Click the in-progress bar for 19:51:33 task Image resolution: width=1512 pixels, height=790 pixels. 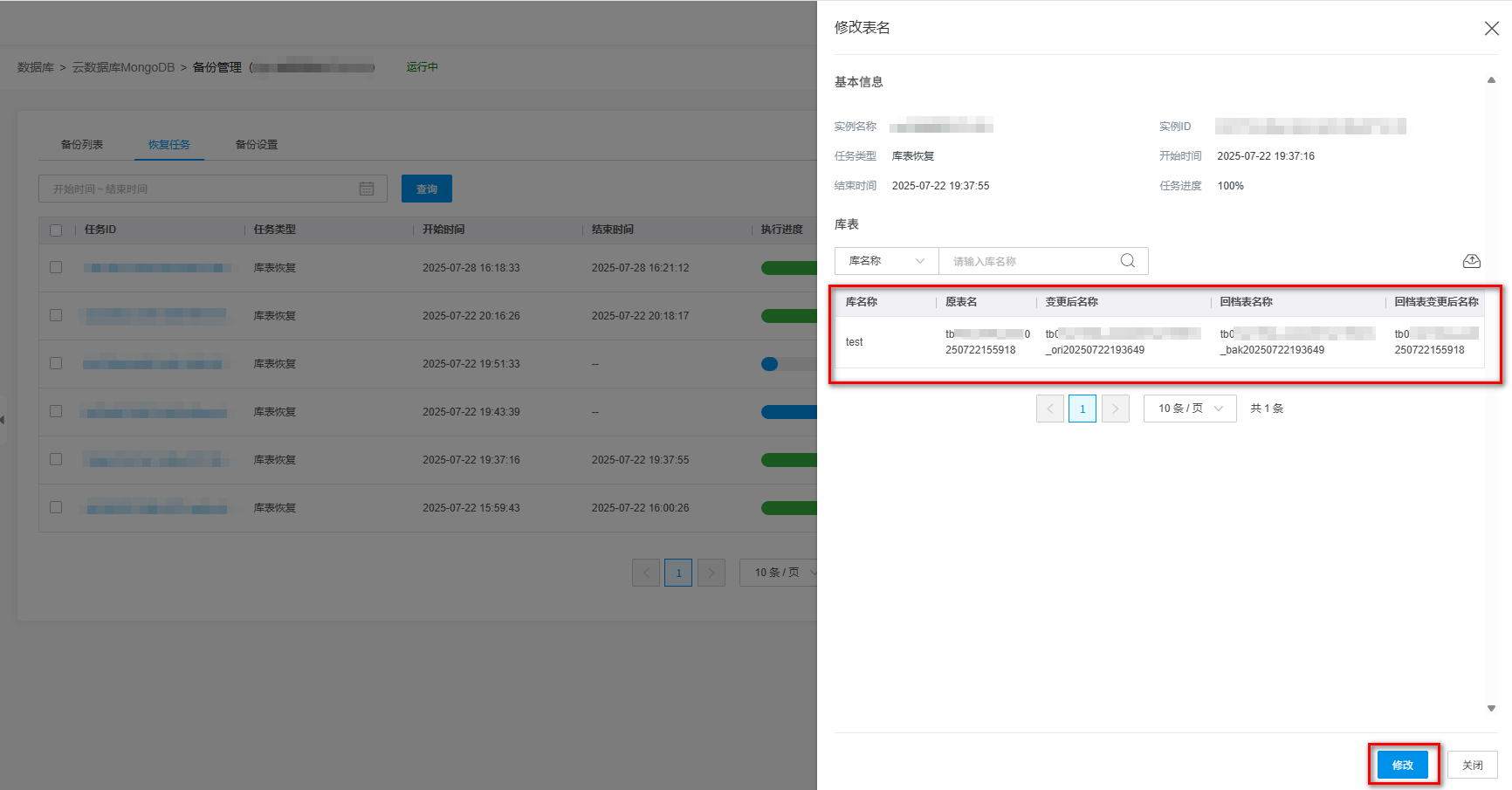coord(788,364)
